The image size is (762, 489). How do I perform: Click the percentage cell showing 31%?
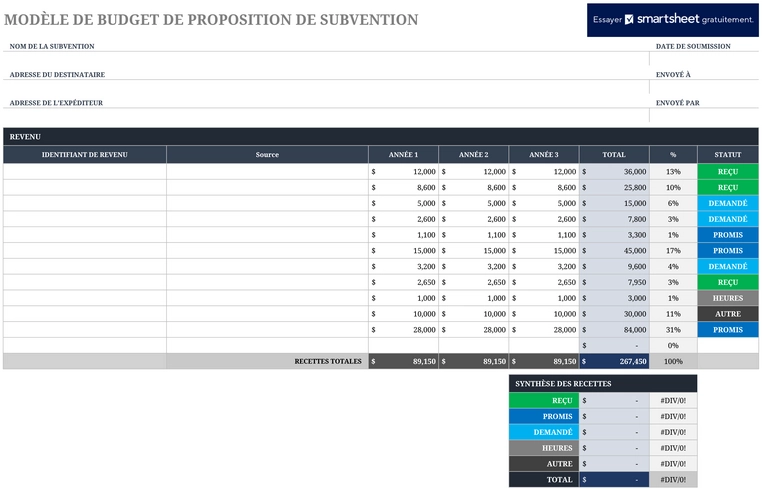(673, 330)
